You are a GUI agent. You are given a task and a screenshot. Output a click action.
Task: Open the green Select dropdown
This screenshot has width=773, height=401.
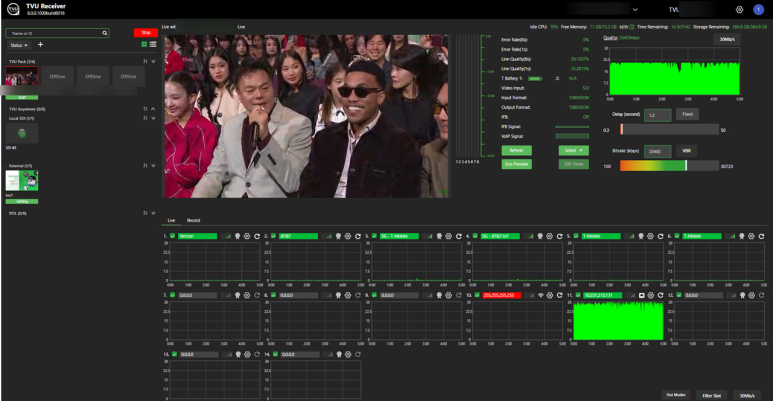573,150
